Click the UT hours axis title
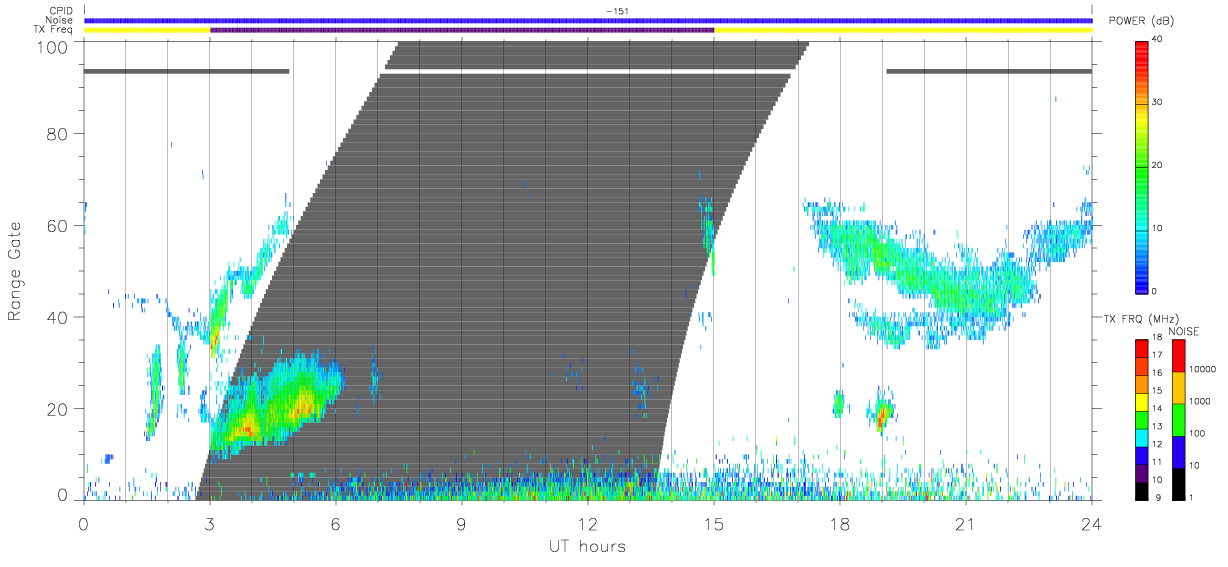 tap(587, 546)
